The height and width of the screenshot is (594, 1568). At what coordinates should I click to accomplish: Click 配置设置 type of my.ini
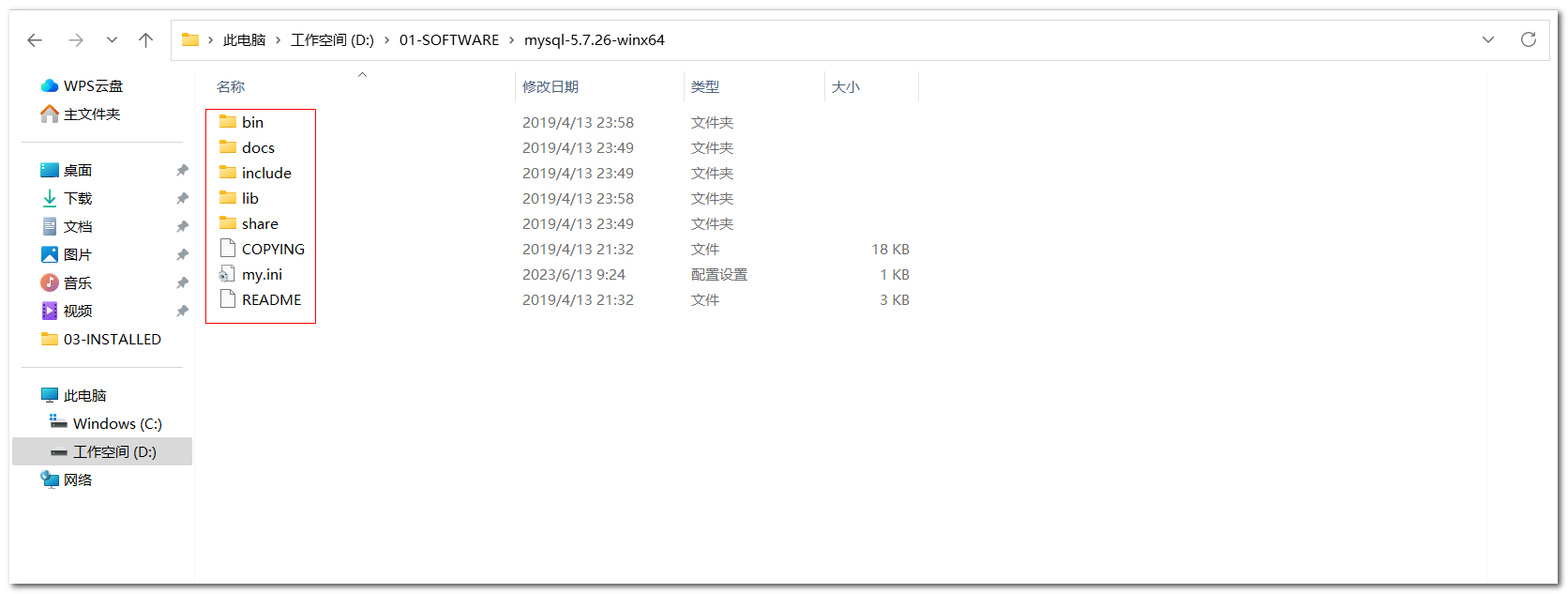(x=719, y=274)
